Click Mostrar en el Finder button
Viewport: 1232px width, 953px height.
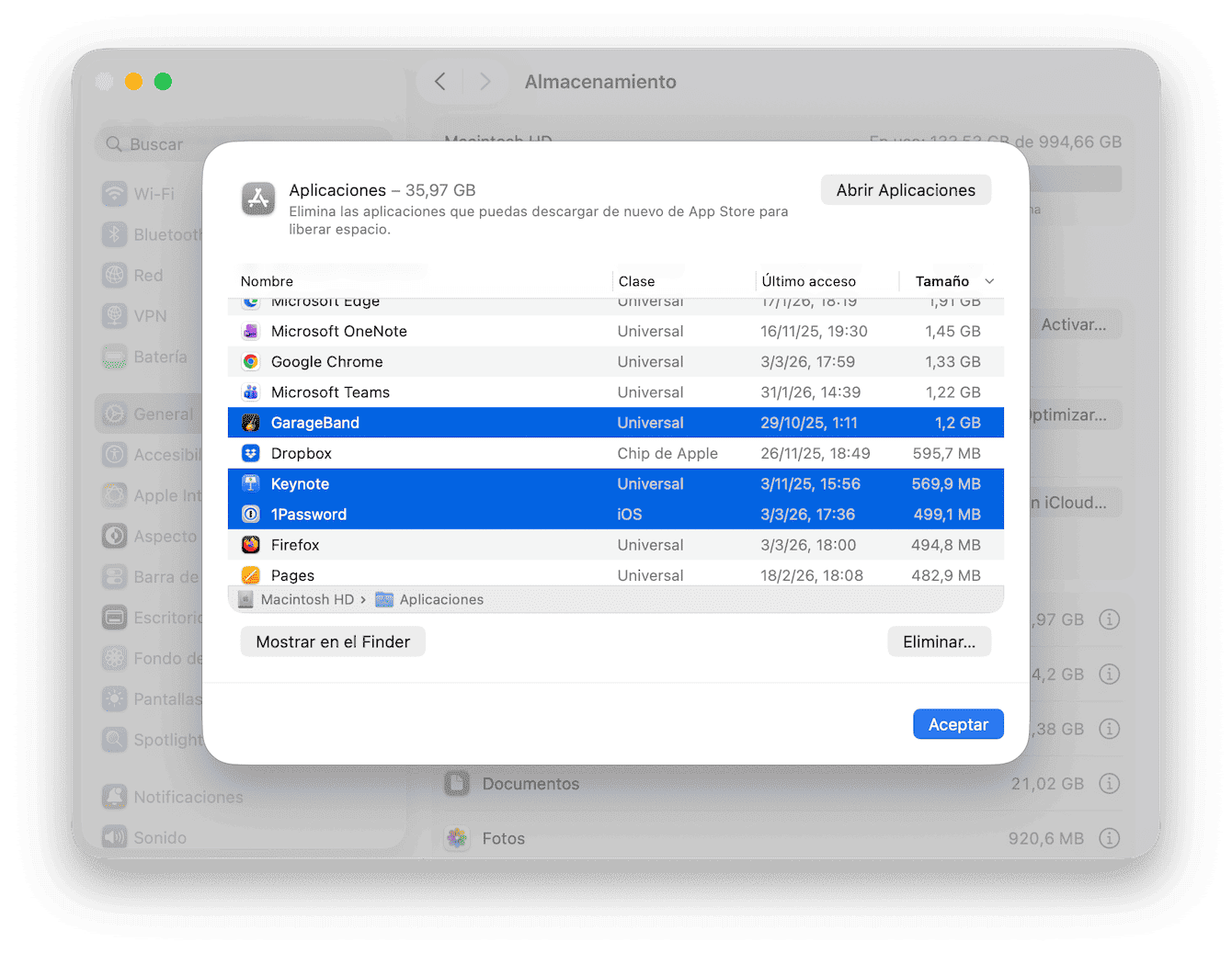[x=333, y=641]
